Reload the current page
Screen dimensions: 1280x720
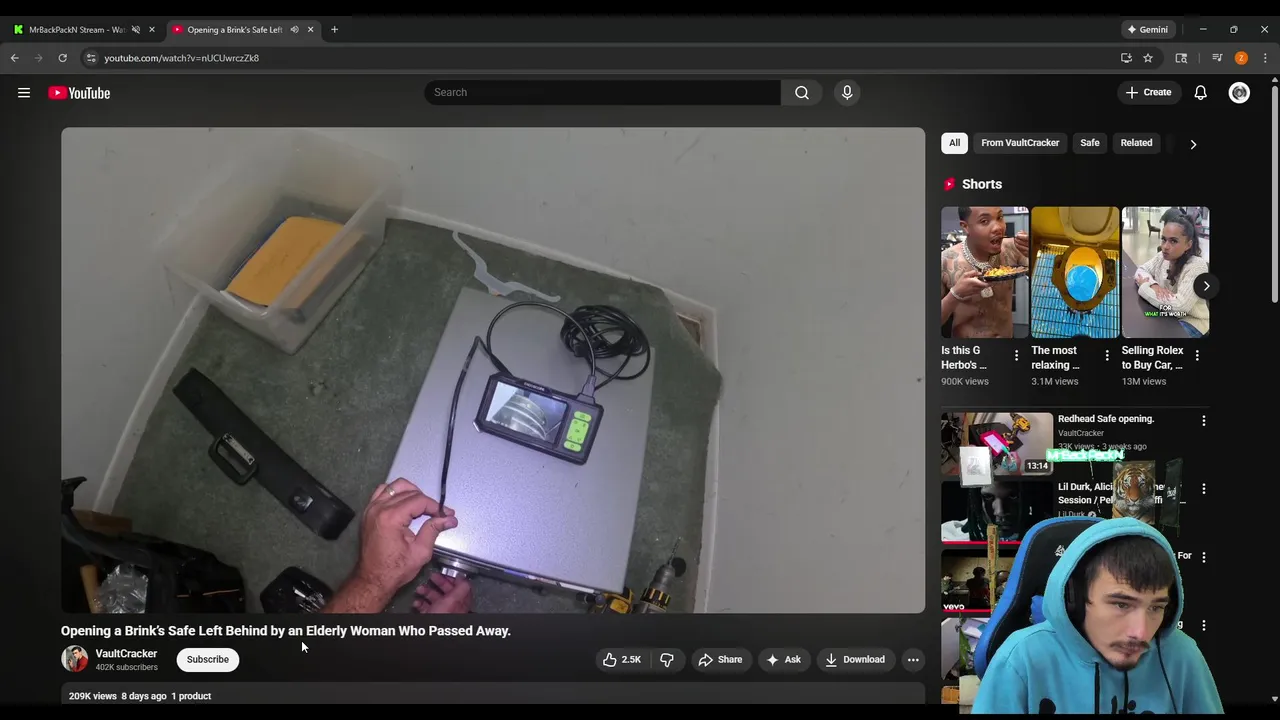pyautogui.click(x=62, y=58)
